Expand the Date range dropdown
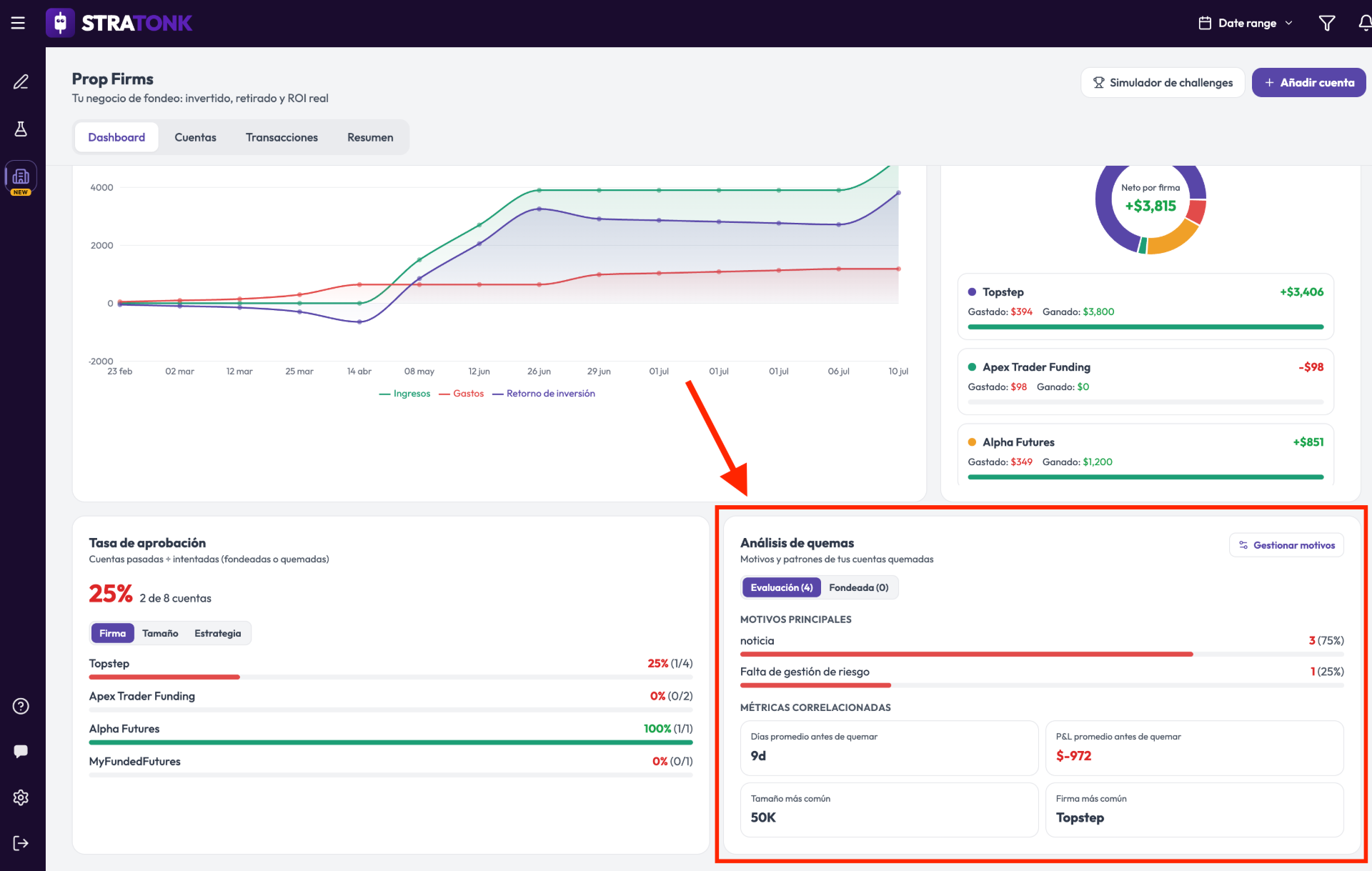1372x871 pixels. [x=1246, y=23]
